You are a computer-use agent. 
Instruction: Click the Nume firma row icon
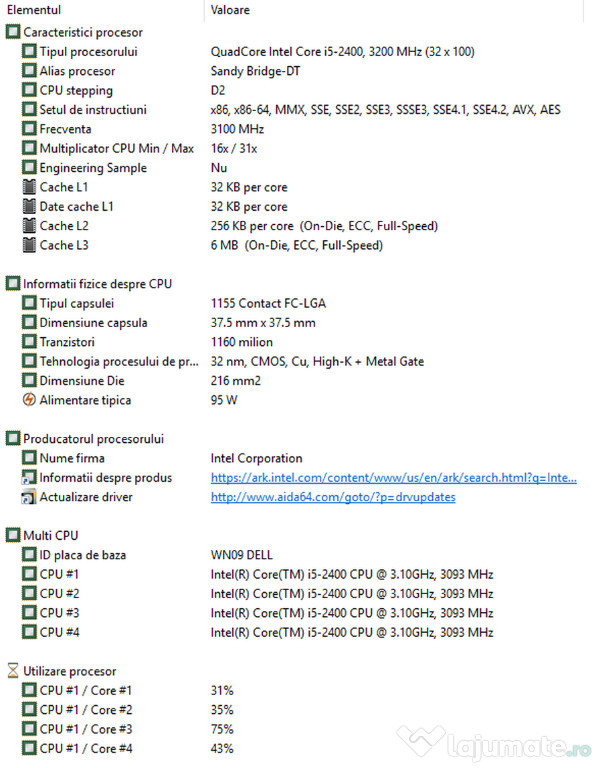point(29,458)
